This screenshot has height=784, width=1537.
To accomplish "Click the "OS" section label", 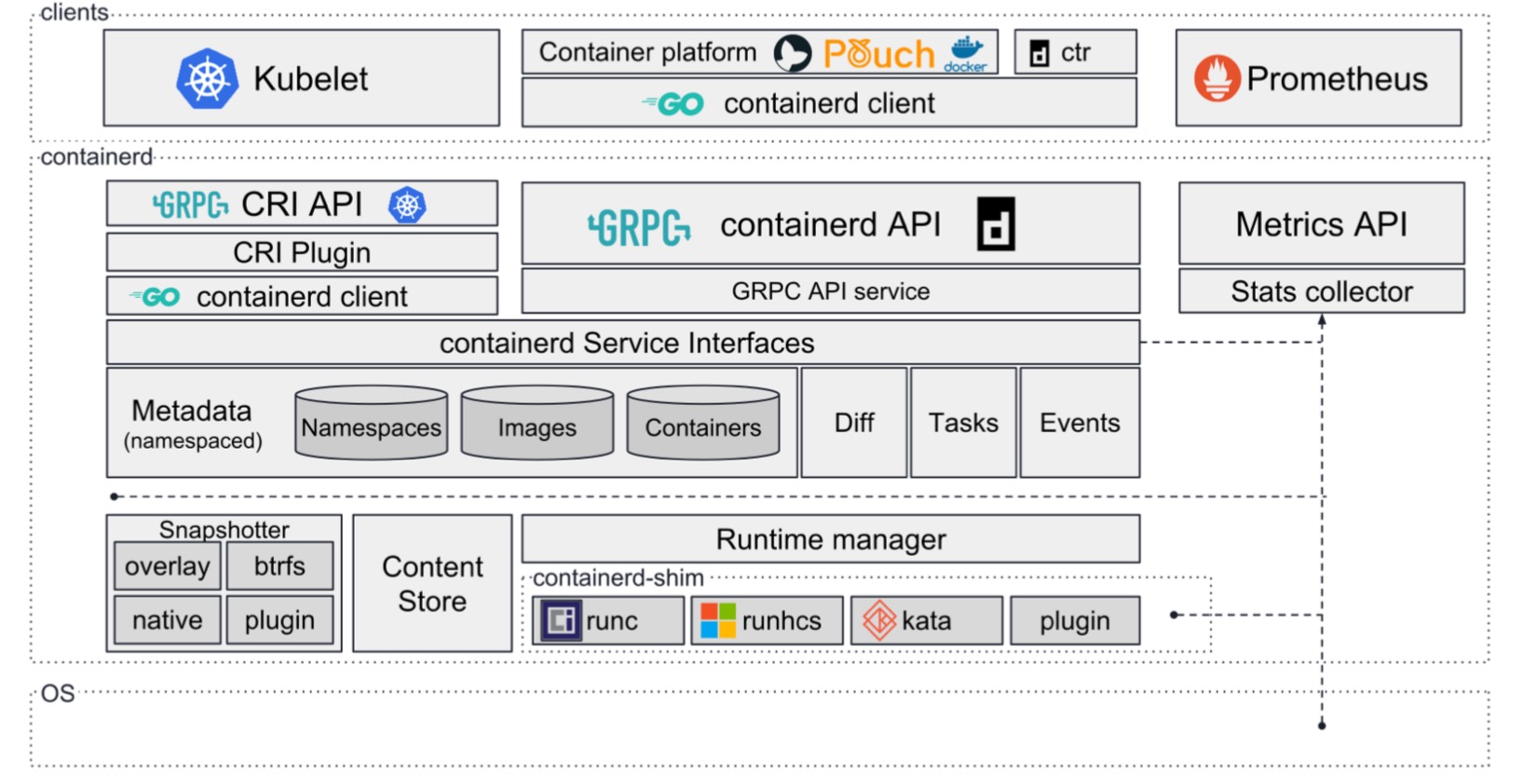I will coord(58,694).
